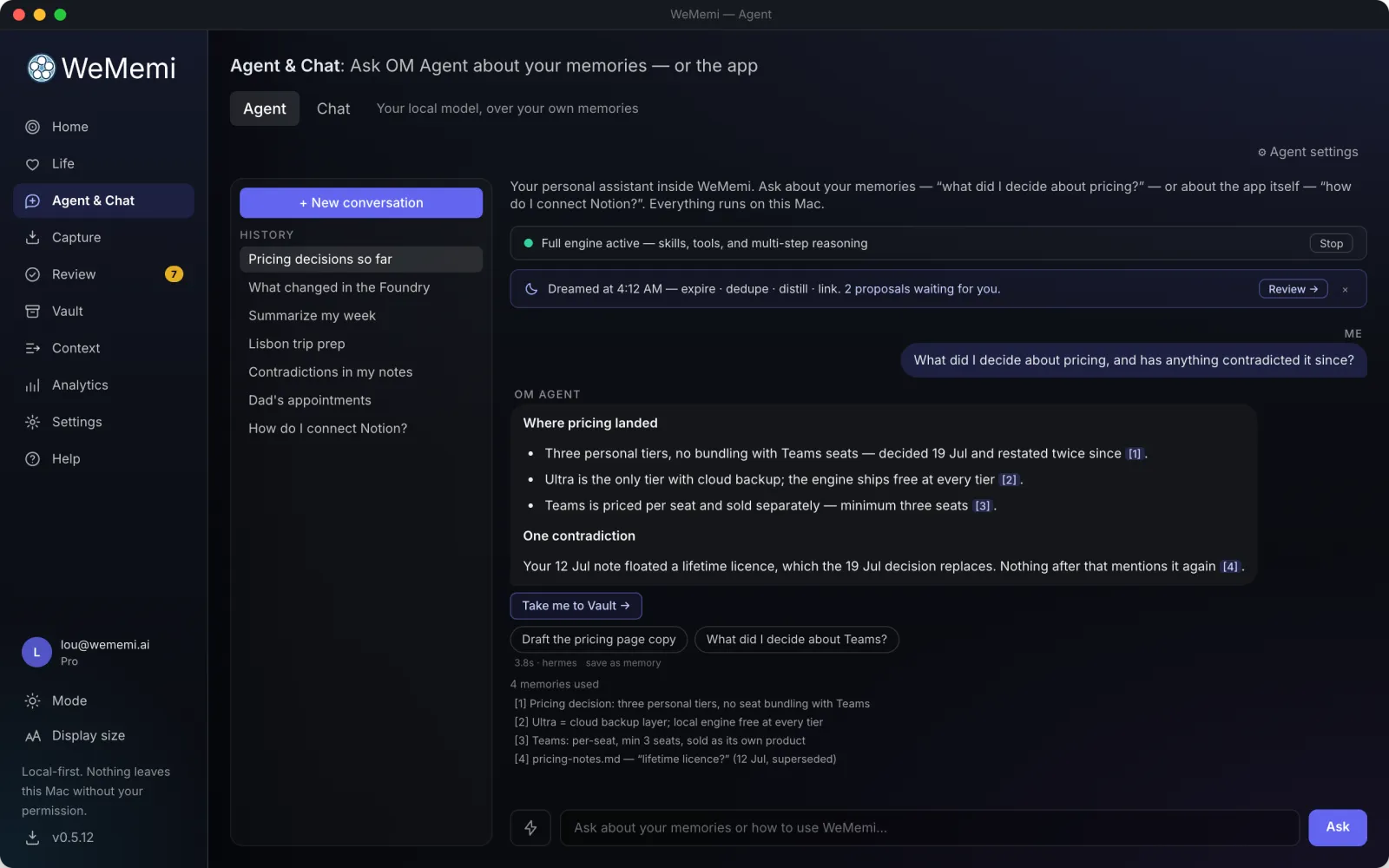Click Review on the dream proposals banner
1389x868 pixels.
coord(1293,289)
